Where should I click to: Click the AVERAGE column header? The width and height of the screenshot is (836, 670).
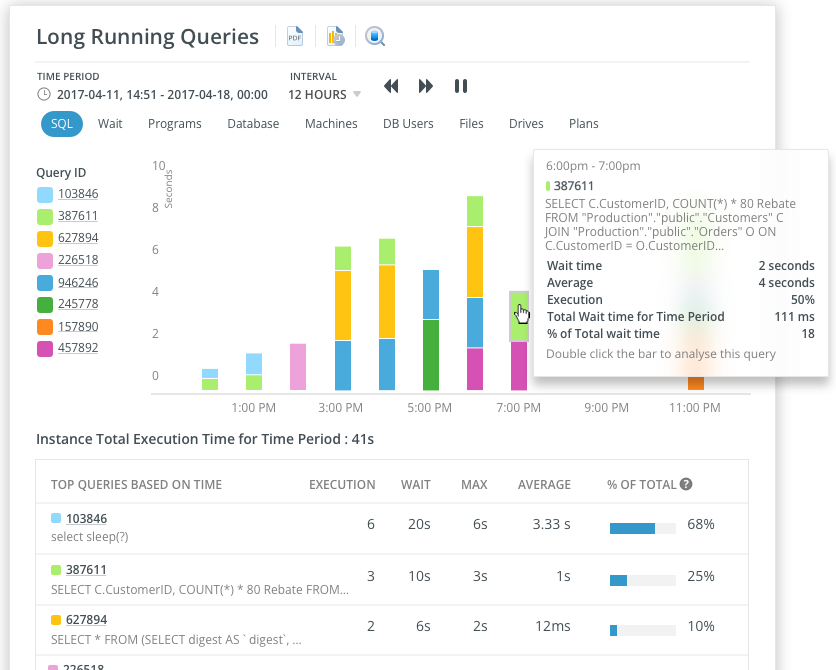(x=544, y=485)
